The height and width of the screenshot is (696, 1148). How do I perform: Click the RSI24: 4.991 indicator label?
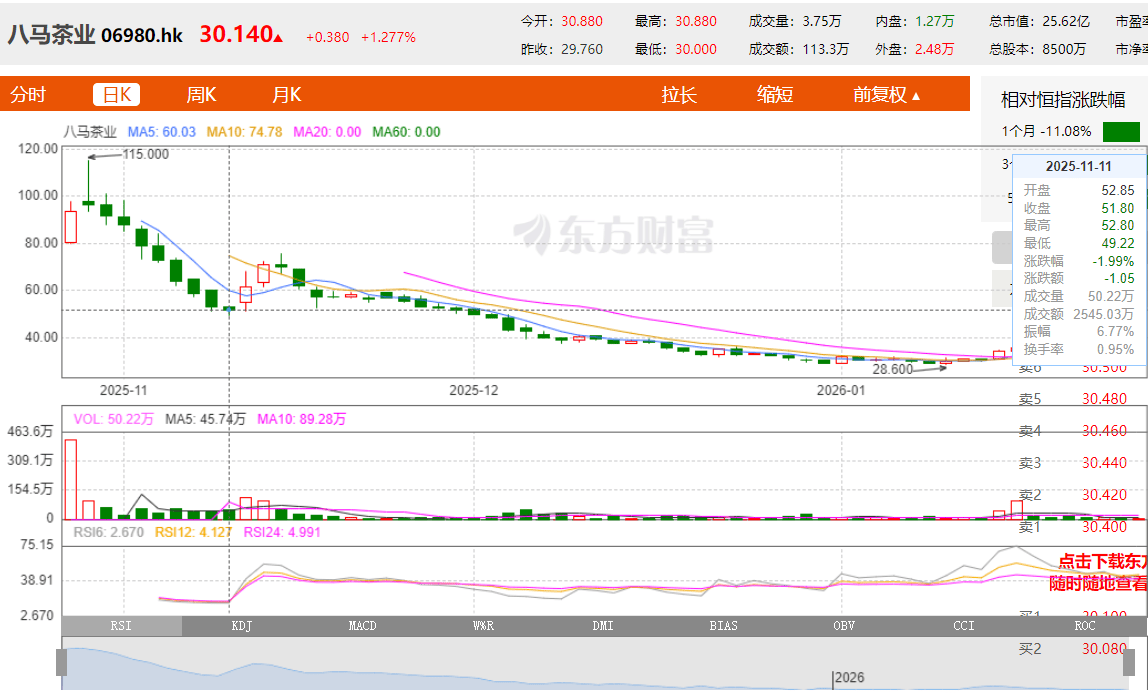point(282,532)
